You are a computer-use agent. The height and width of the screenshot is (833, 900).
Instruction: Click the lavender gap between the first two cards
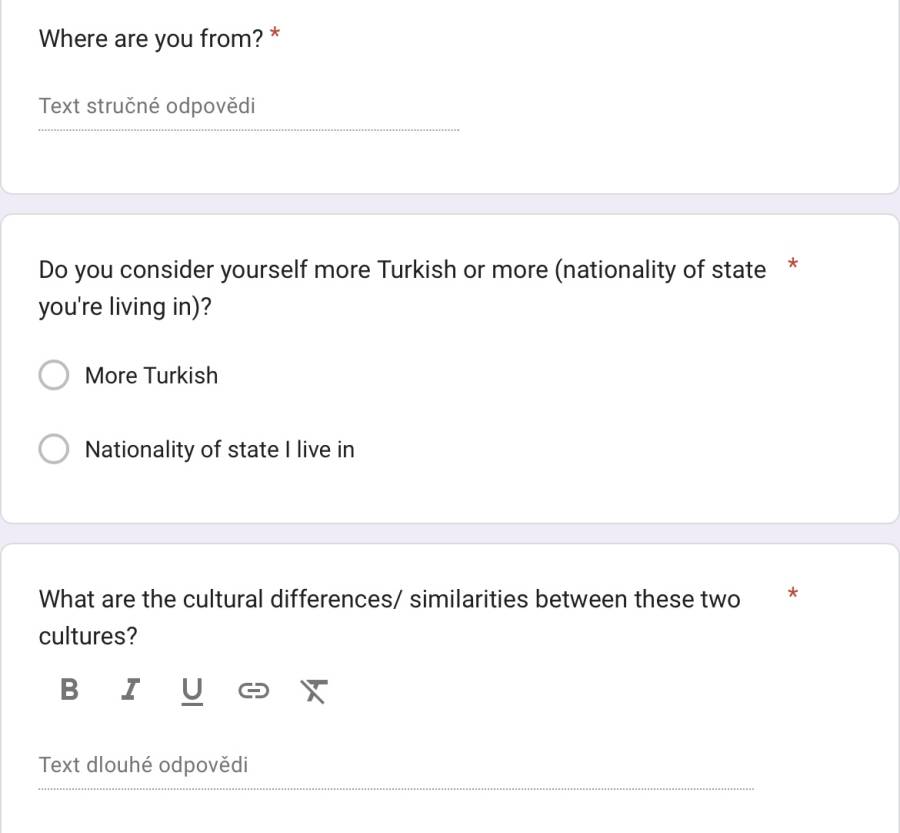[x=450, y=204]
